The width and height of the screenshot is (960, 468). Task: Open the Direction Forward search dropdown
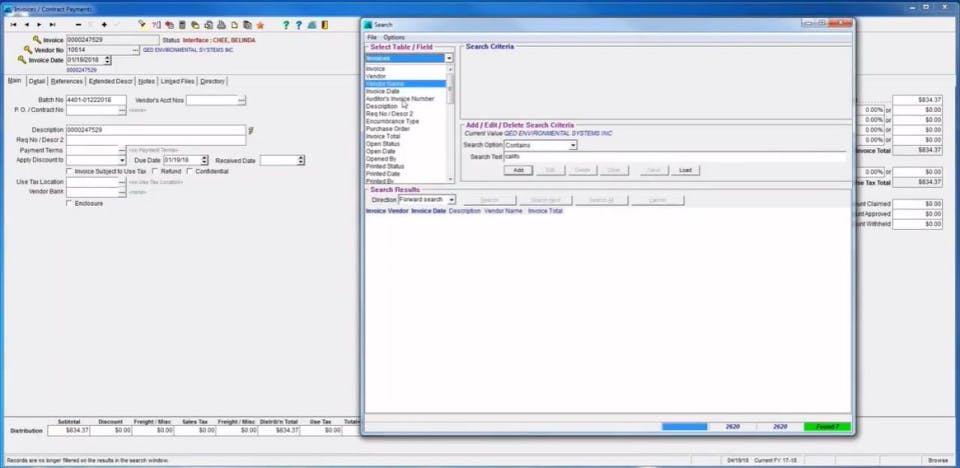pos(452,200)
